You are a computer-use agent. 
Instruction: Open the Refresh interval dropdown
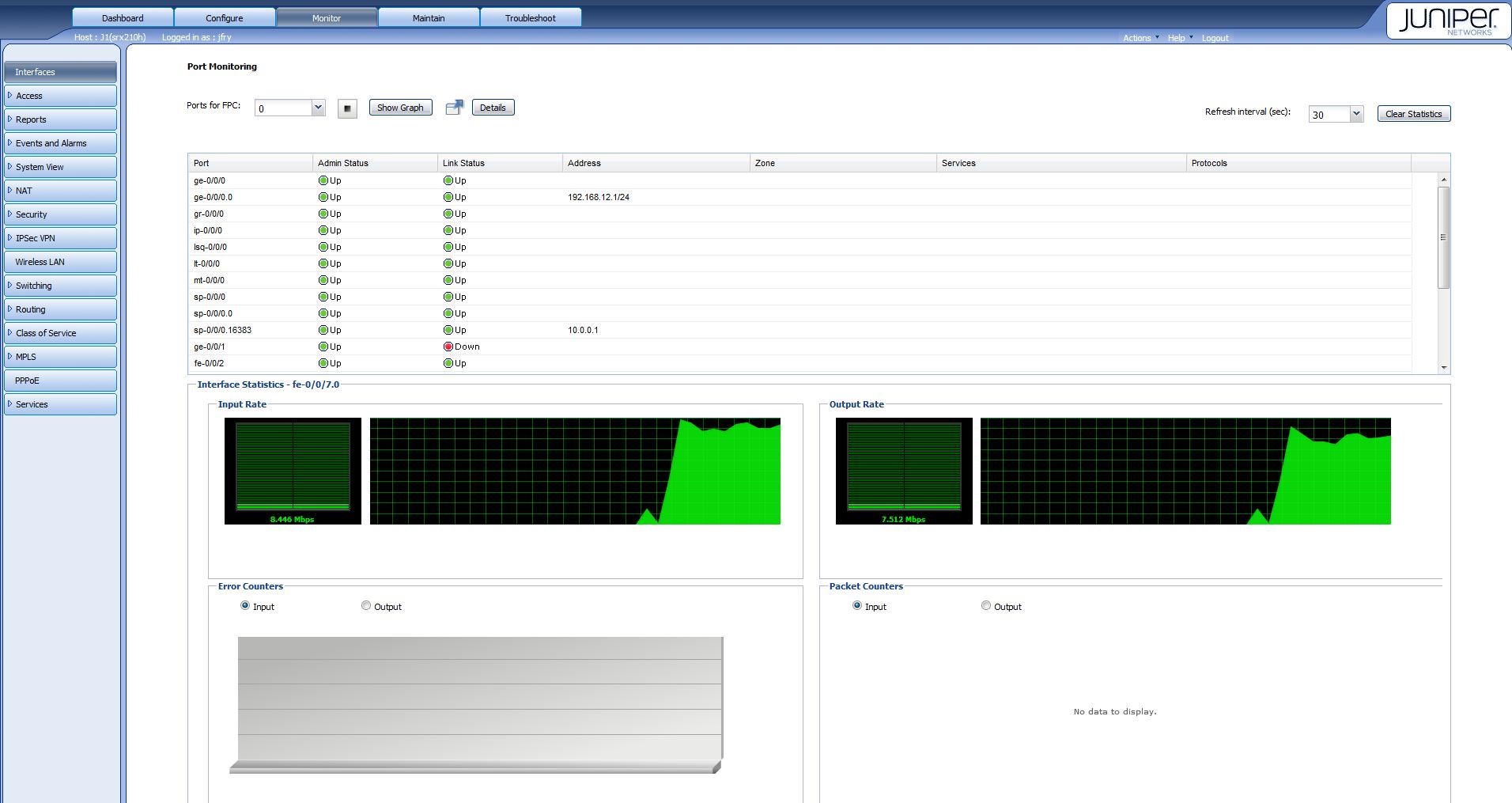click(1356, 114)
